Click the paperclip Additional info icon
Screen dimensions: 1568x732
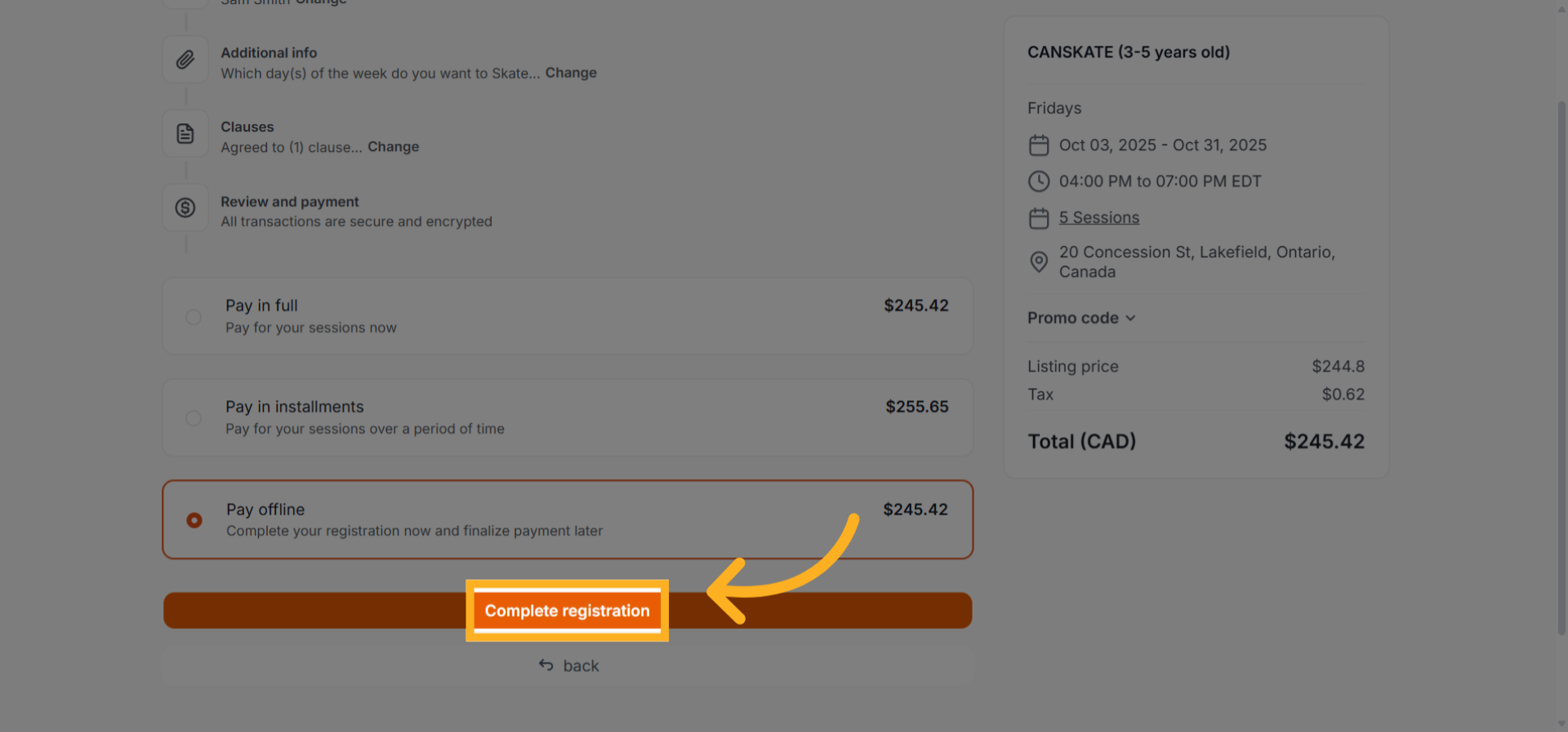click(185, 60)
